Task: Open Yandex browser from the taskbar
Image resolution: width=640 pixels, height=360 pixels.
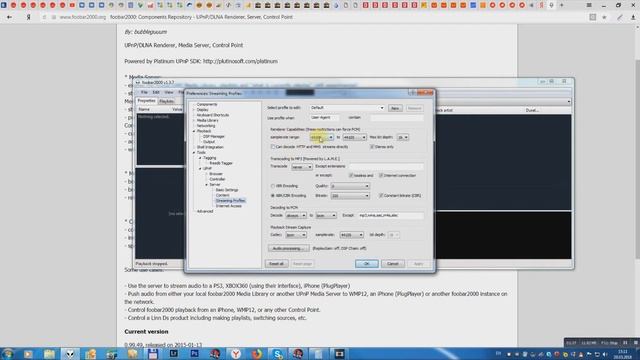Action: [x=236, y=354]
